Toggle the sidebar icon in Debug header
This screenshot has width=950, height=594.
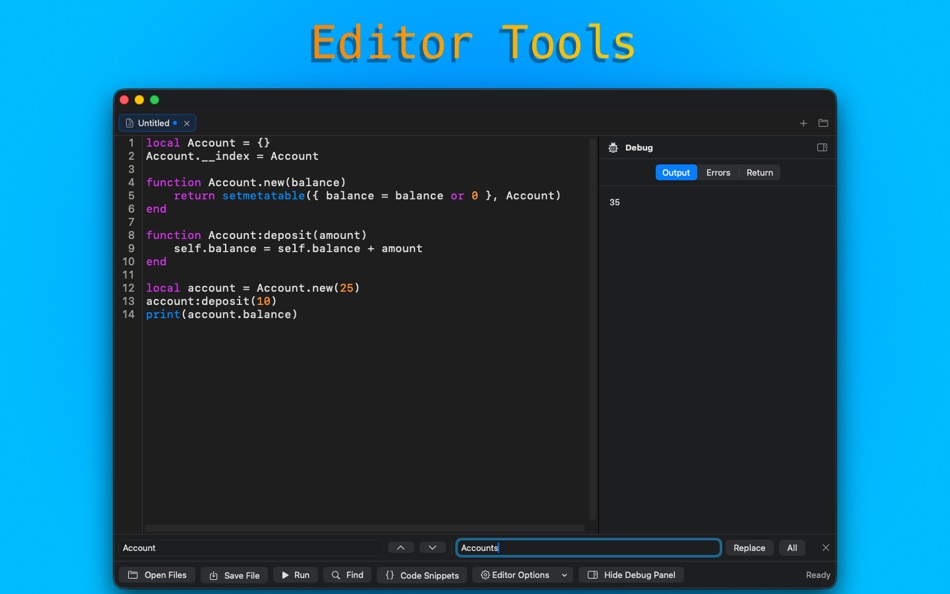pyautogui.click(x=822, y=147)
